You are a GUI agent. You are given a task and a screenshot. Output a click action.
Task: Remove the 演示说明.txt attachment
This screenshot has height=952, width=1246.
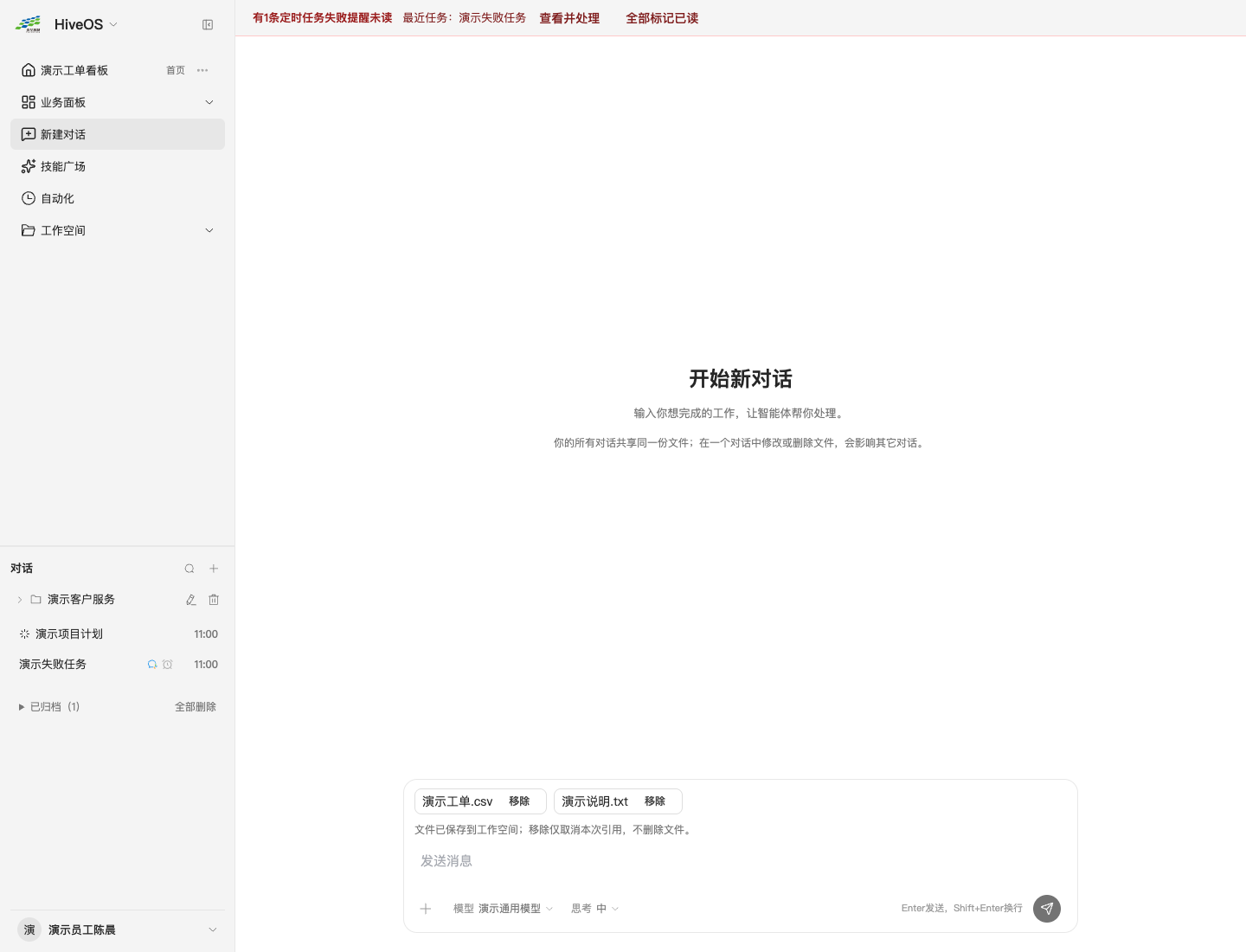click(x=655, y=801)
